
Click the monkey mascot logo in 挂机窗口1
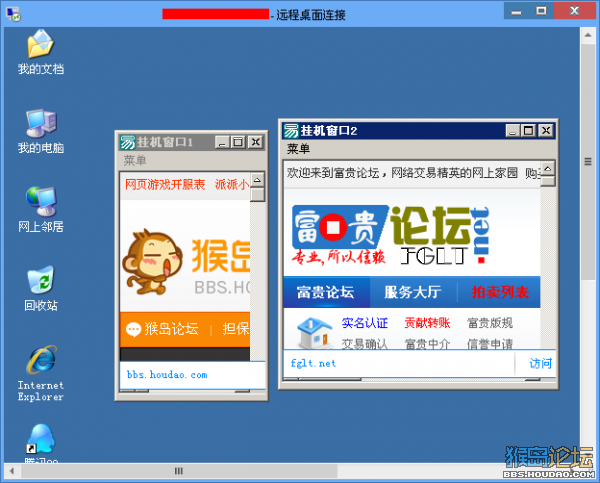[152, 263]
